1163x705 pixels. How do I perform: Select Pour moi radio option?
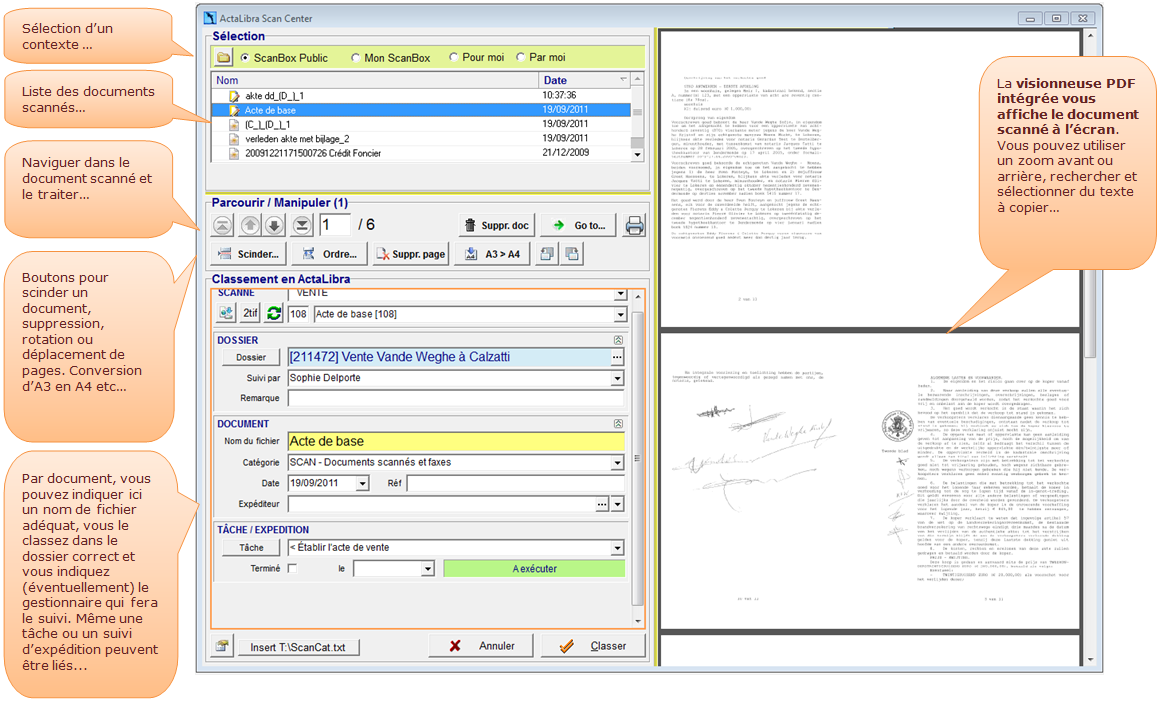453,57
